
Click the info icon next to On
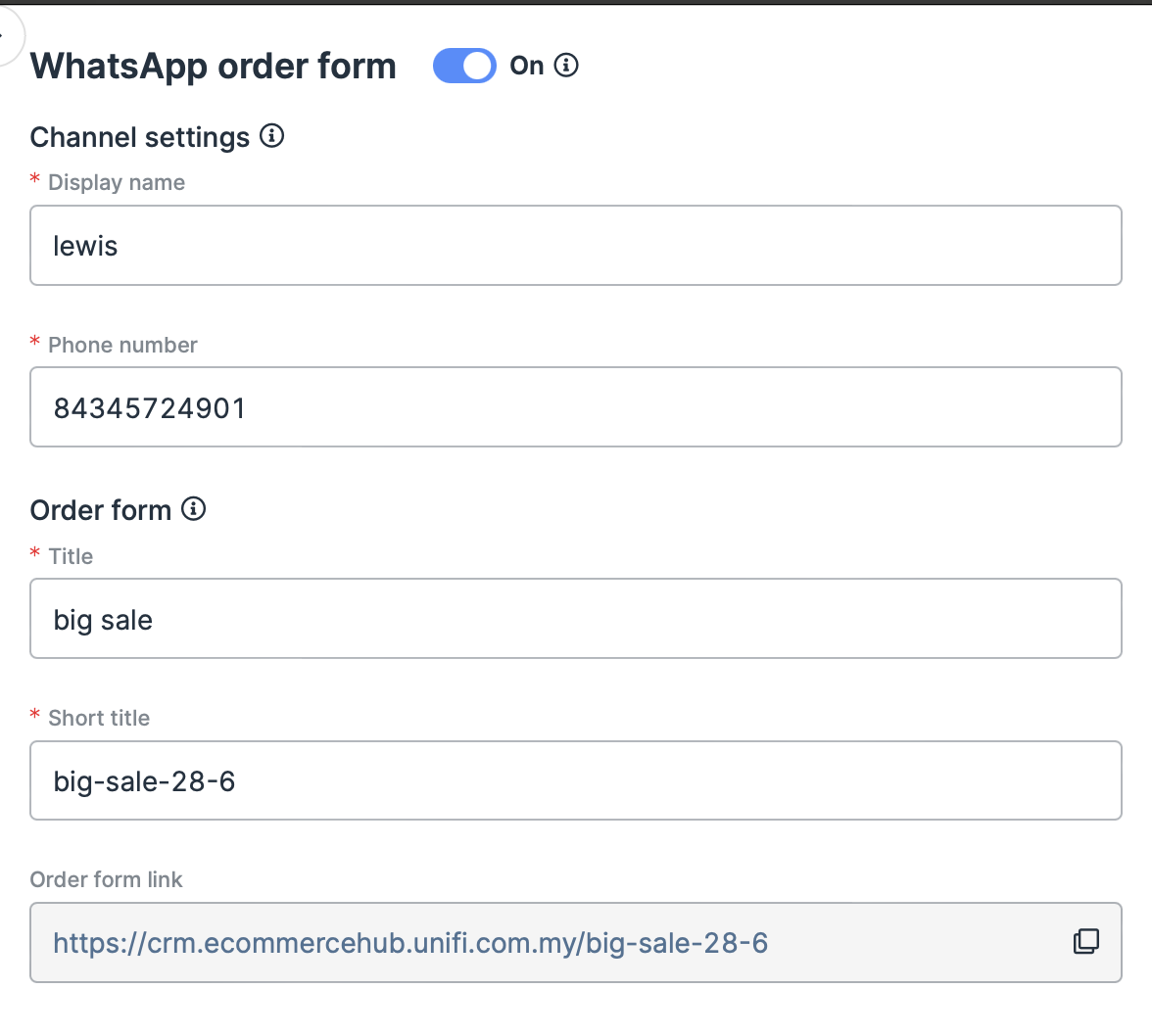(x=566, y=66)
